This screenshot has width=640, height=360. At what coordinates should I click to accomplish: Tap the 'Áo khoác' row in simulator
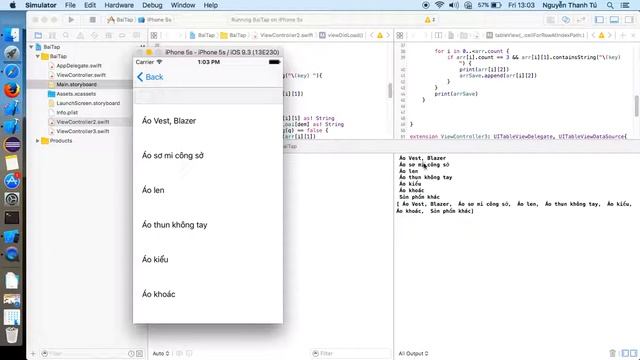coord(208,294)
